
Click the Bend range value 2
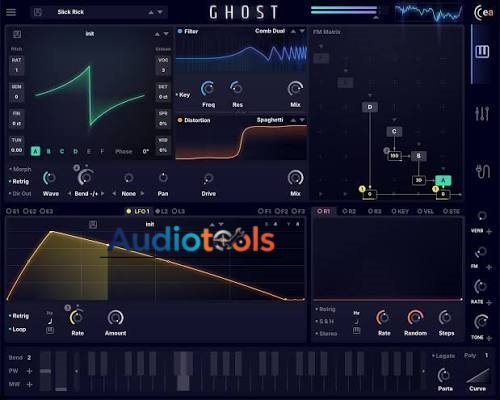coord(29,358)
